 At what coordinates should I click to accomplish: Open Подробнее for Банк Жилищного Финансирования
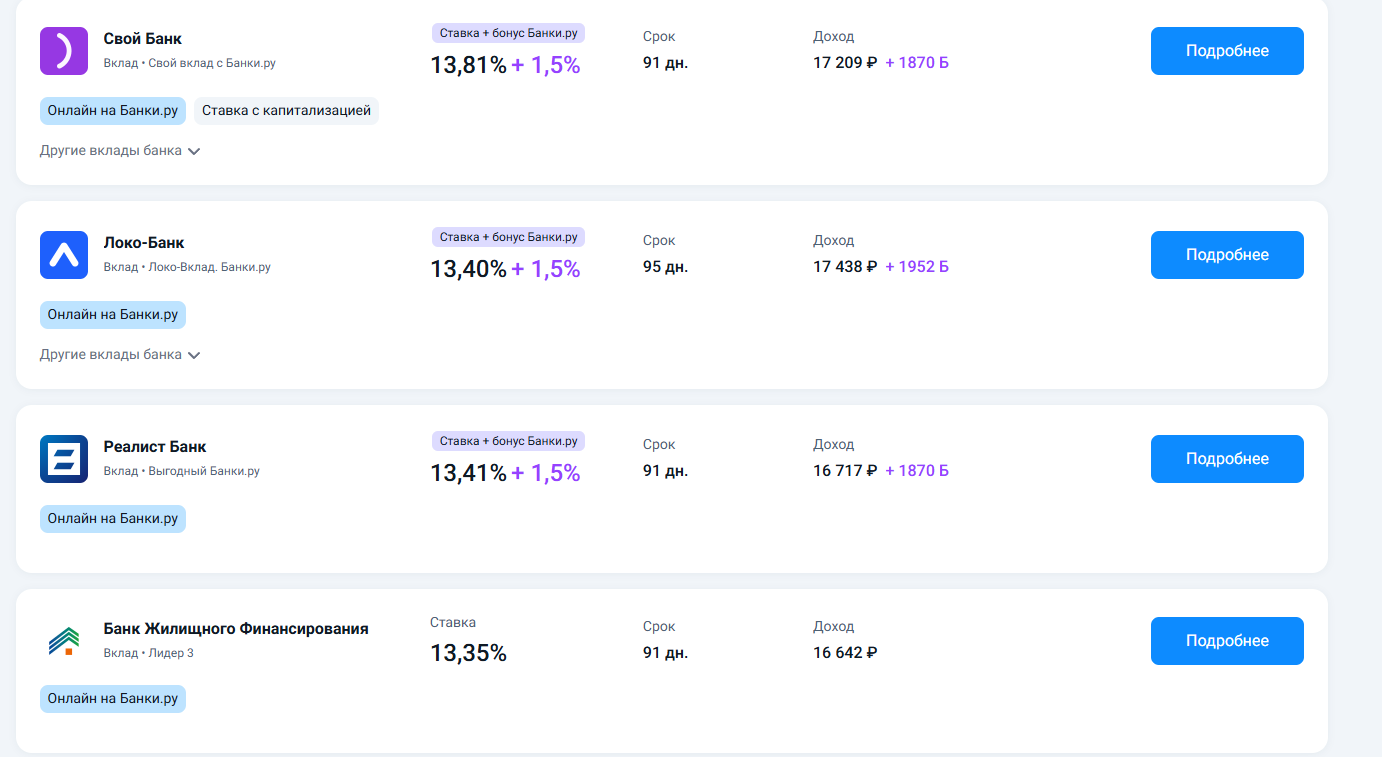(1227, 641)
